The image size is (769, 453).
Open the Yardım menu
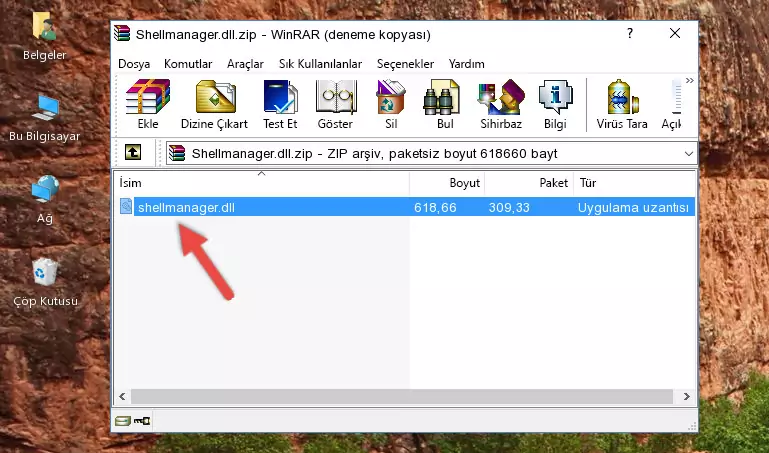pyautogui.click(x=466, y=64)
